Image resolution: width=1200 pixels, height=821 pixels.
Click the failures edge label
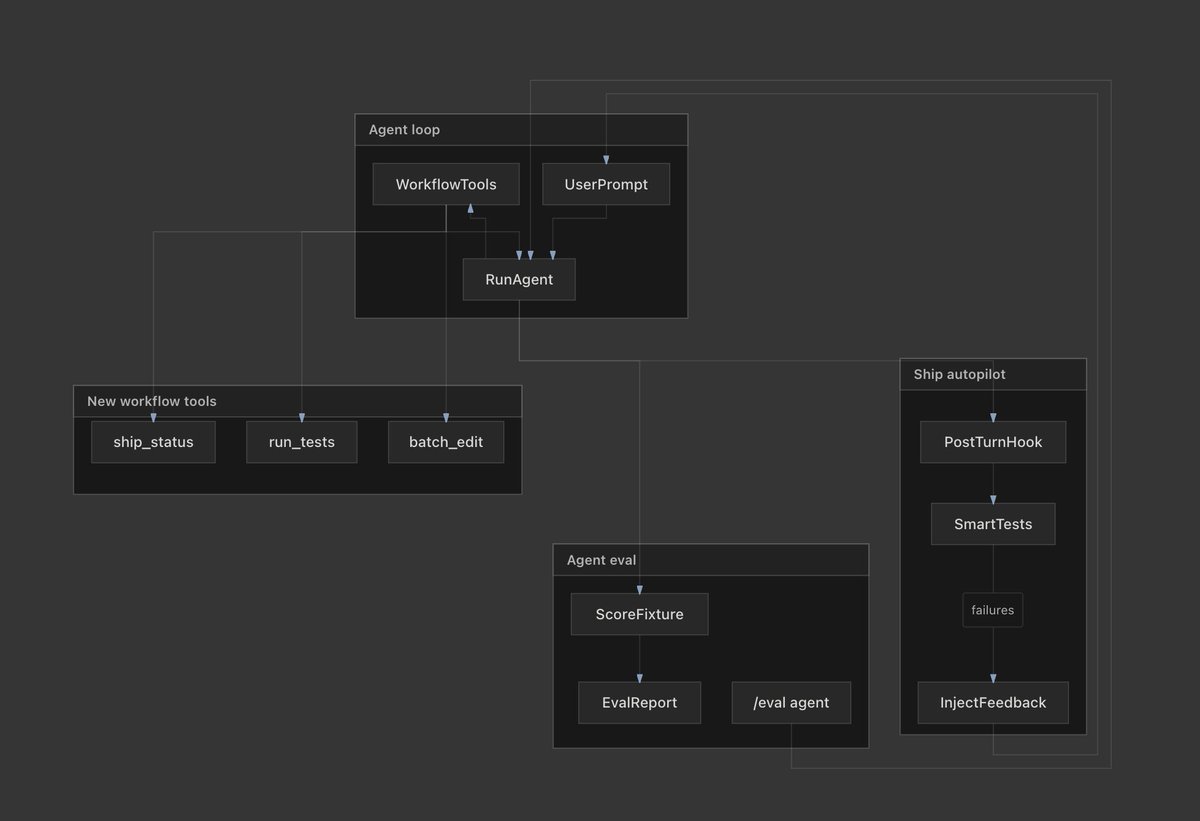click(x=993, y=610)
